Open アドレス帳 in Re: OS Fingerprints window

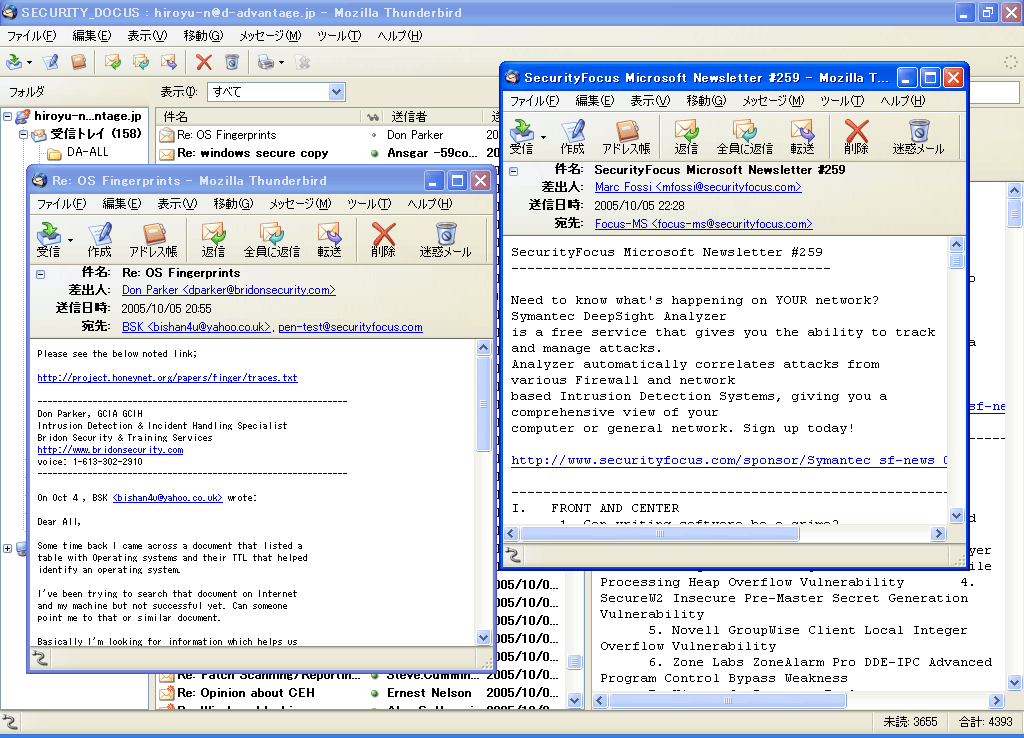point(153,240)
